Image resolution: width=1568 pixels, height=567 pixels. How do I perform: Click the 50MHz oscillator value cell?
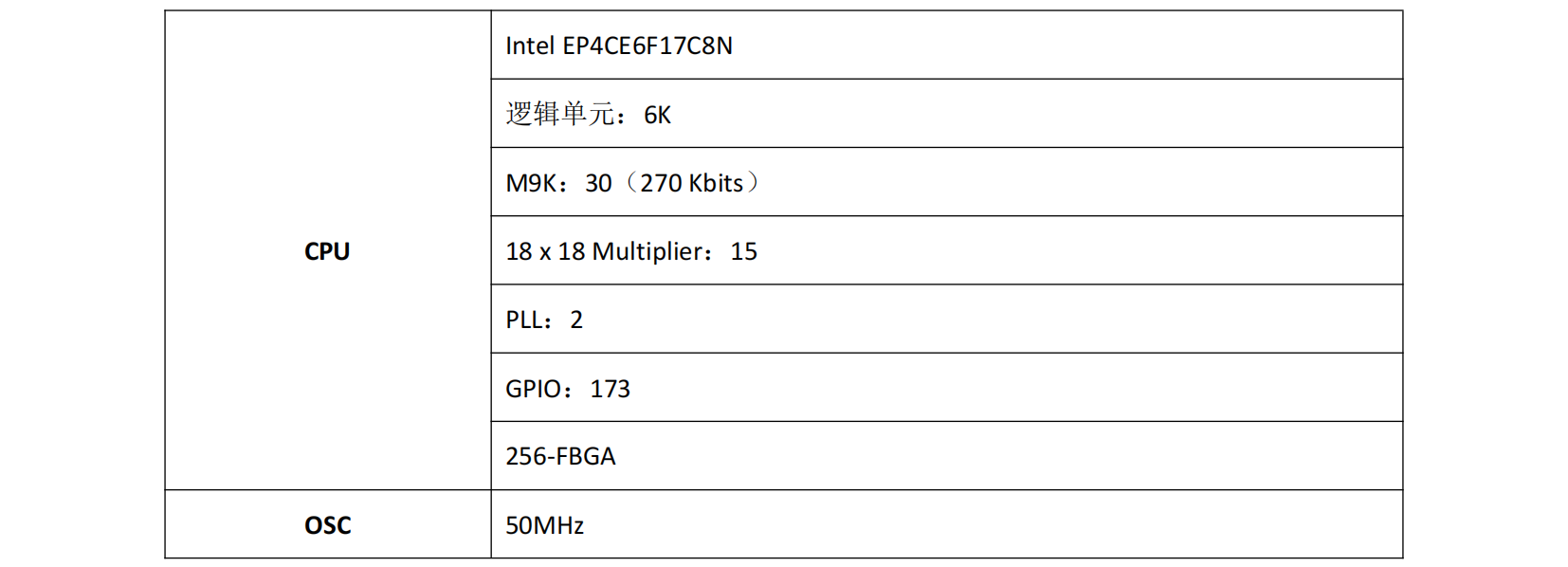[x=947, y=524]
